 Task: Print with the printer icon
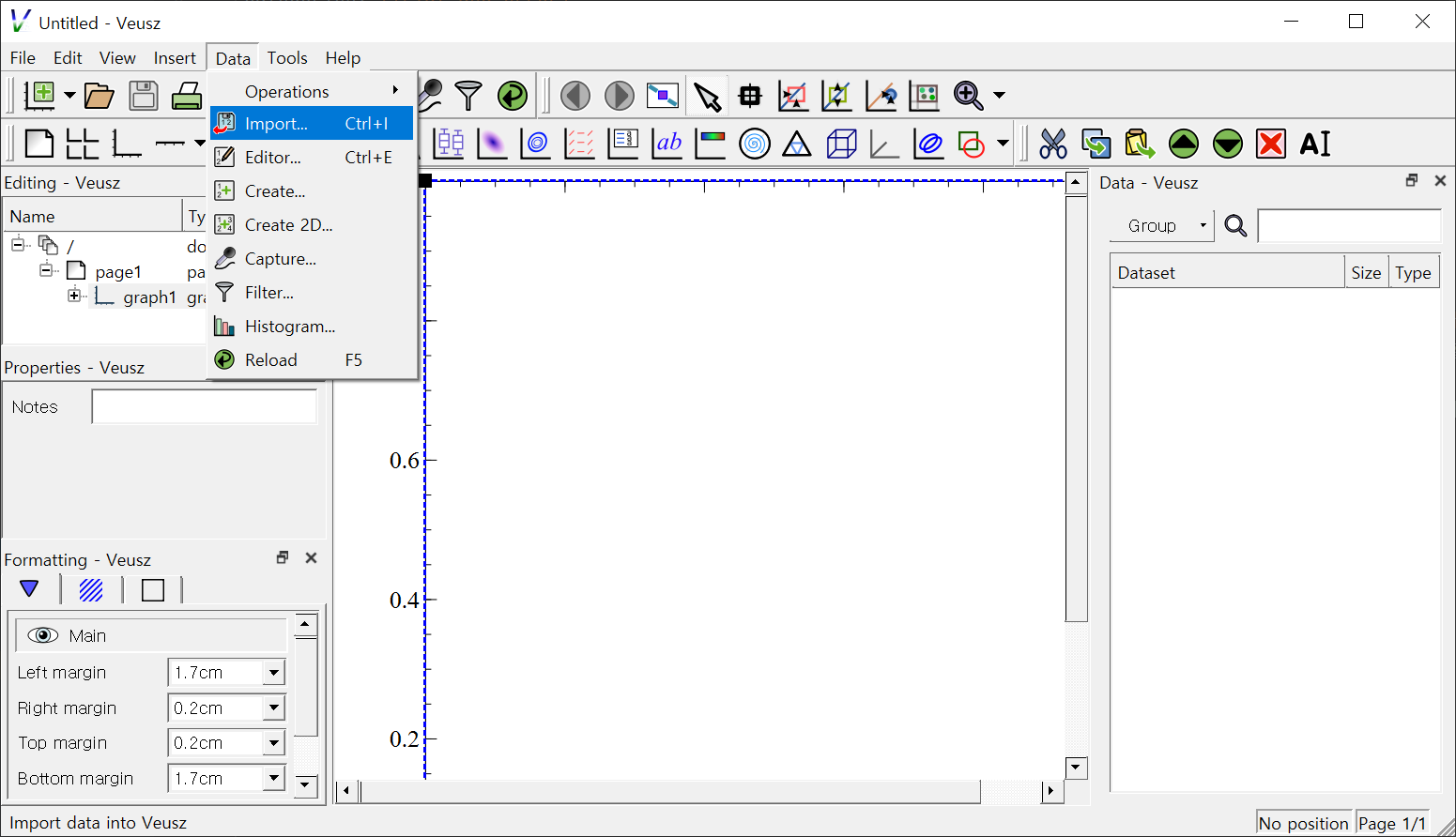point(187,95)
